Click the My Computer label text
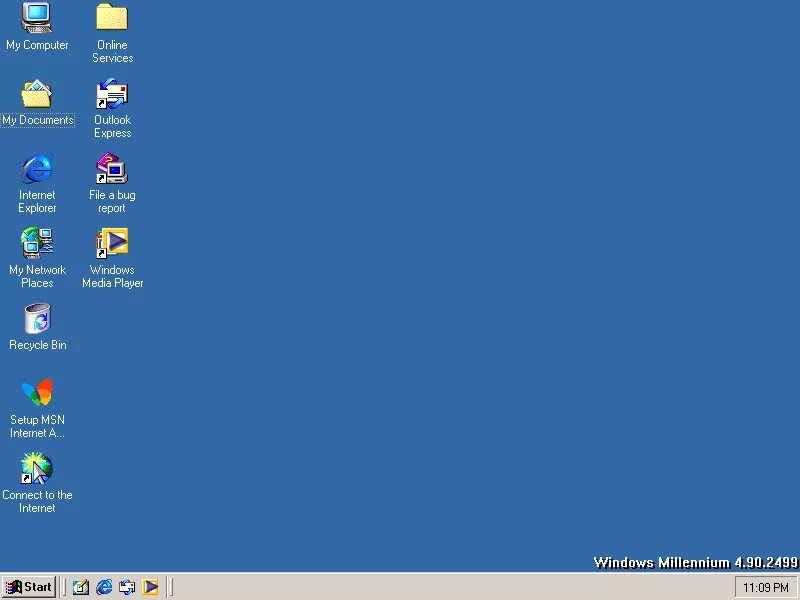Image resolution: width=800 pixels, height=600 pixels. coord(37,45)
